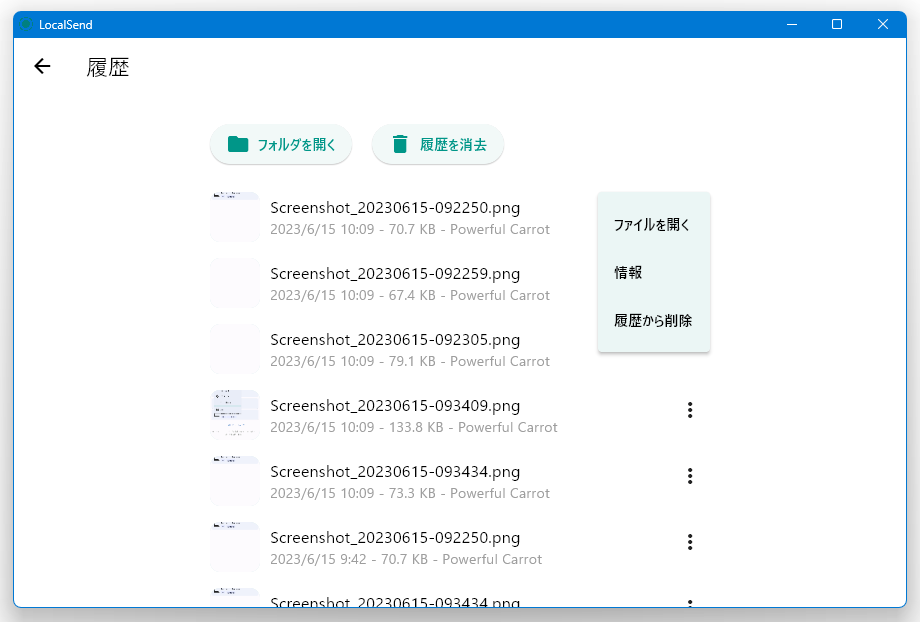Click the details line dated 2023/6/15 9:42

[406, 559]
